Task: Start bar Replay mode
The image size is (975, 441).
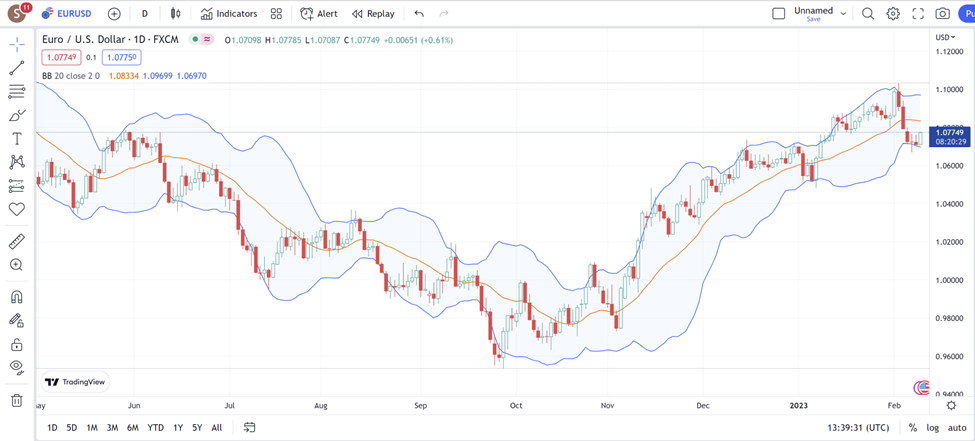Action: pos(373,13)
